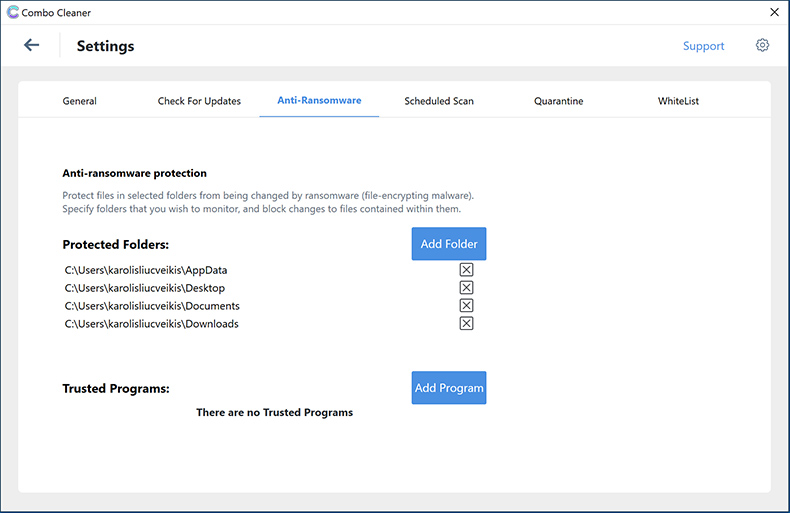Open settings via the gear icon

pyautogui.click(x=762, y=45)
